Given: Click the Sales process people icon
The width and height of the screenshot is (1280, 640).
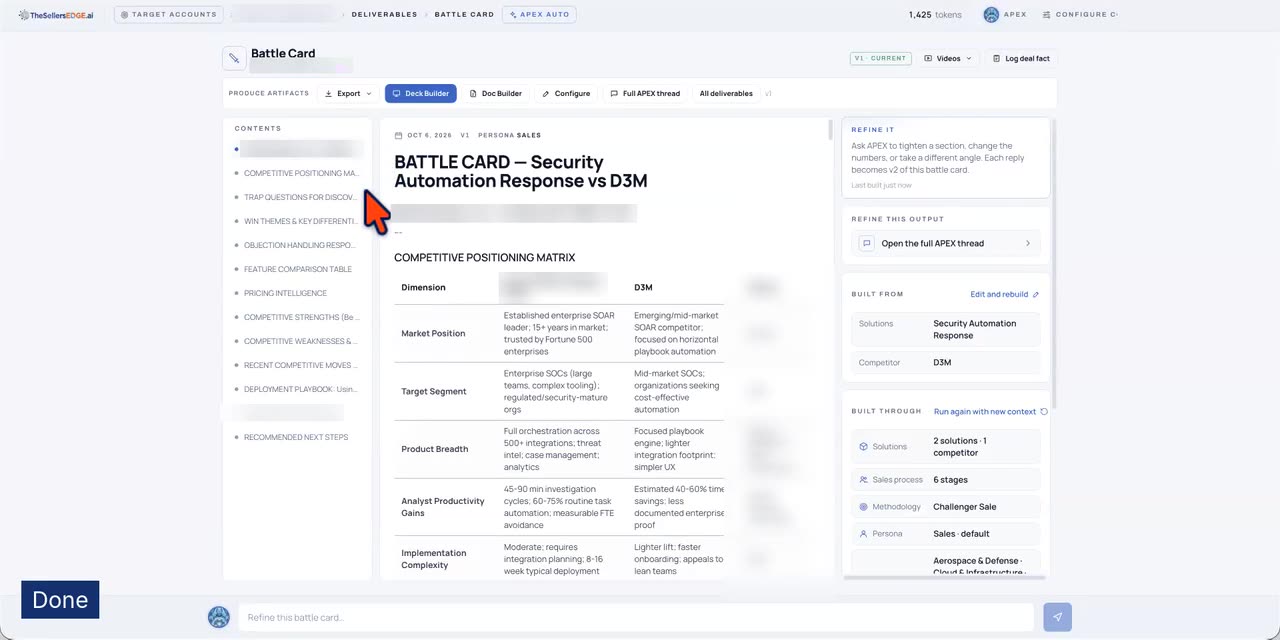Looking at the screenshot, I should 864,480.
